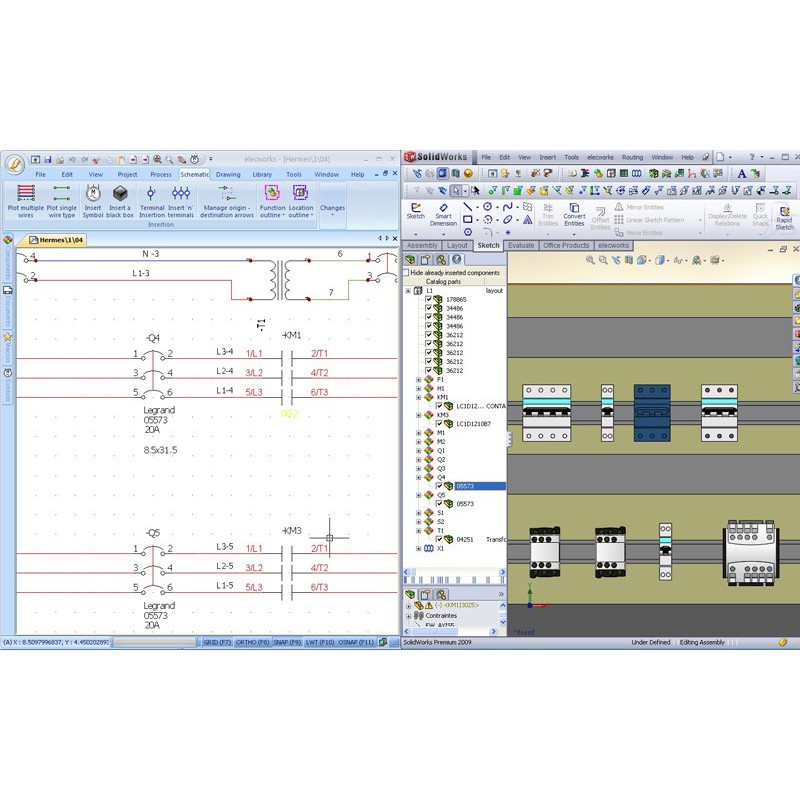The image size is (800, 800).
Task: Expand the S1 node in catalog tree
Action: [418, 513]
